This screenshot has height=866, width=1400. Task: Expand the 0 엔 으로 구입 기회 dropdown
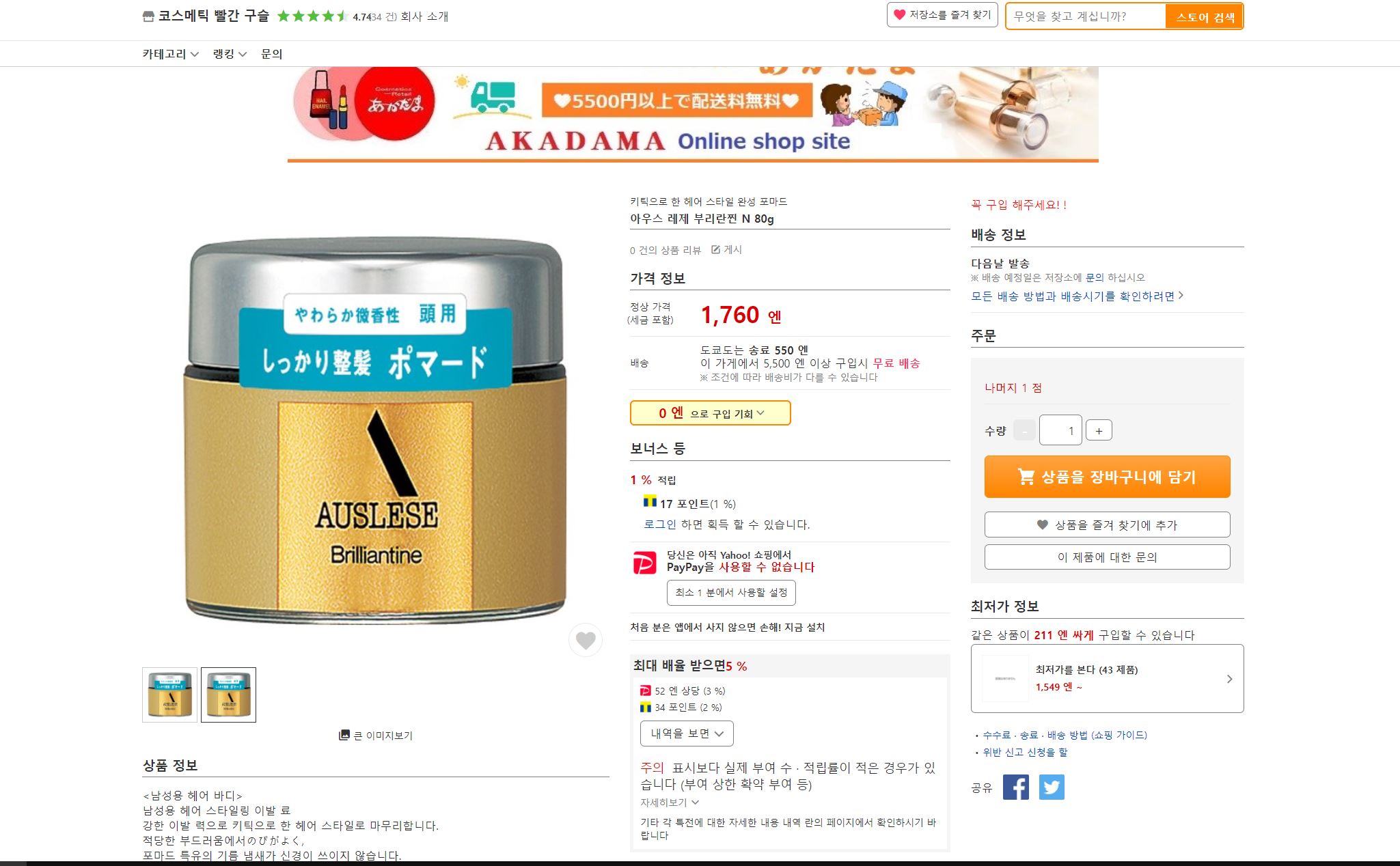coord(710,413)
